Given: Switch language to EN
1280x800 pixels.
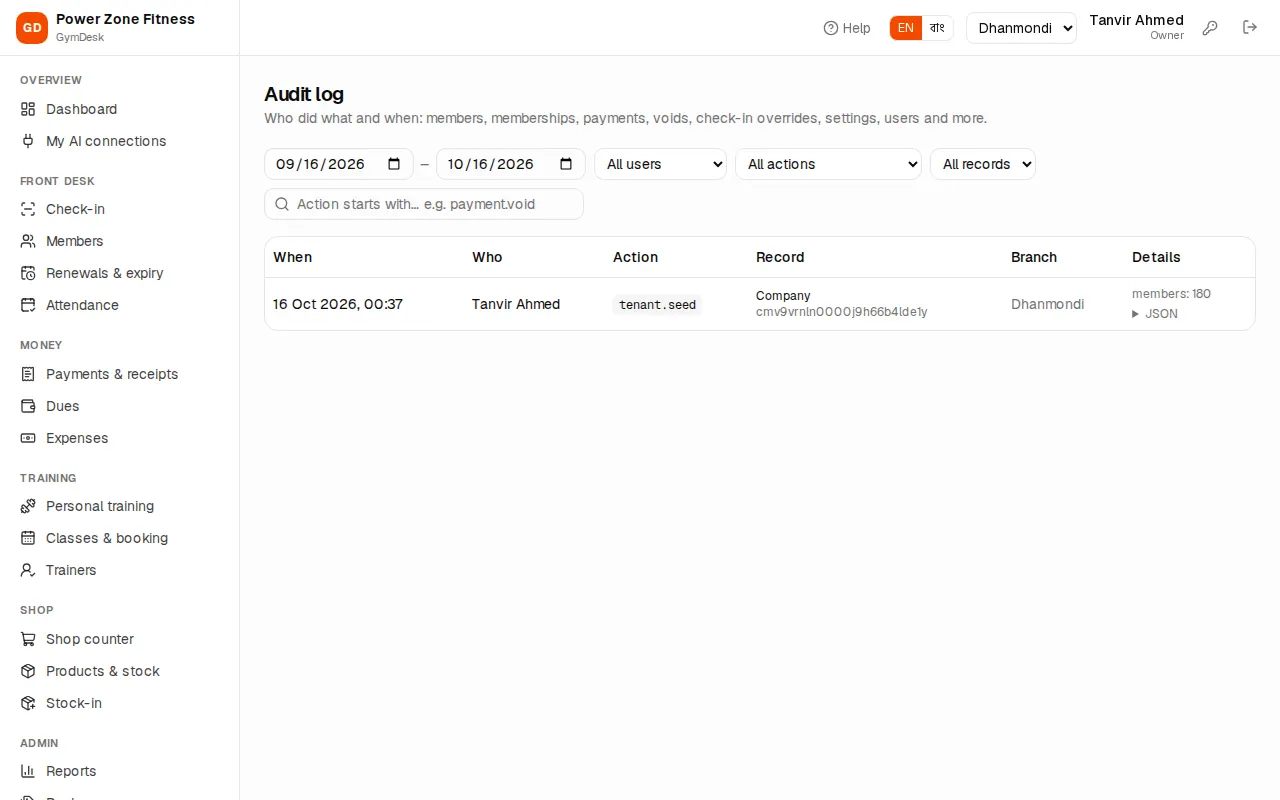Looking at the screenshot, I should [905, 28].
